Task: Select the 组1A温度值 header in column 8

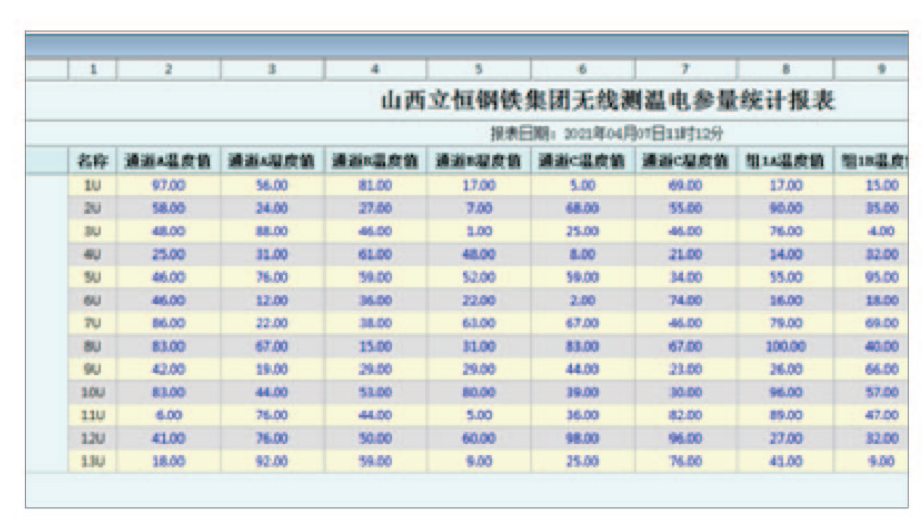Action: click(x=785, y=161)
